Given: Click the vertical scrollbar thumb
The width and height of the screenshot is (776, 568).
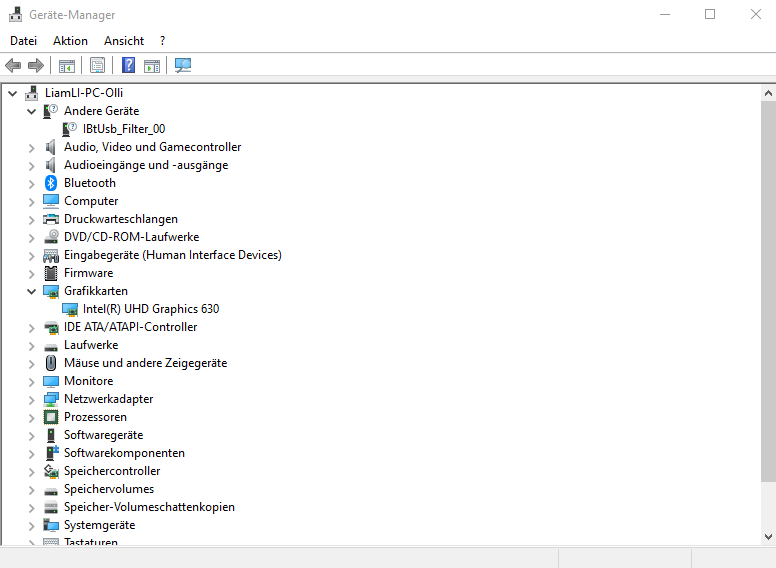Looking at the screenshot, I should (768, 291).
